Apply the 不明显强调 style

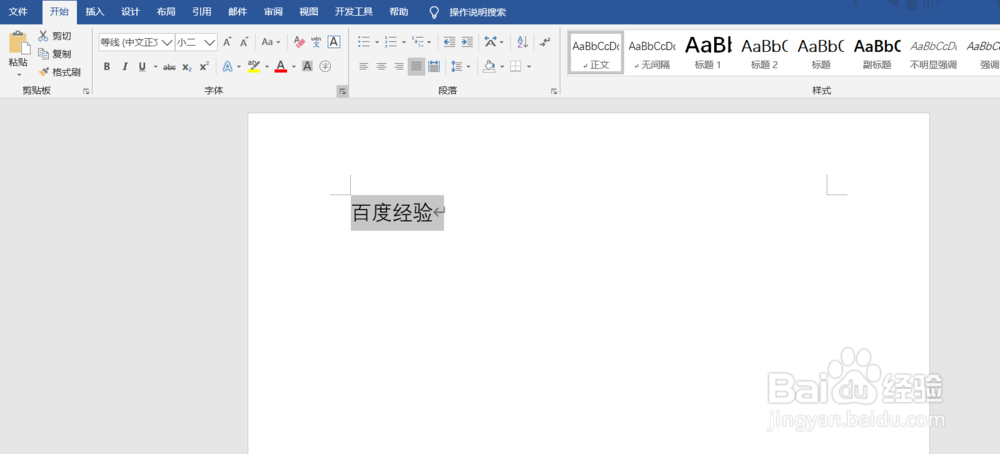933,52
